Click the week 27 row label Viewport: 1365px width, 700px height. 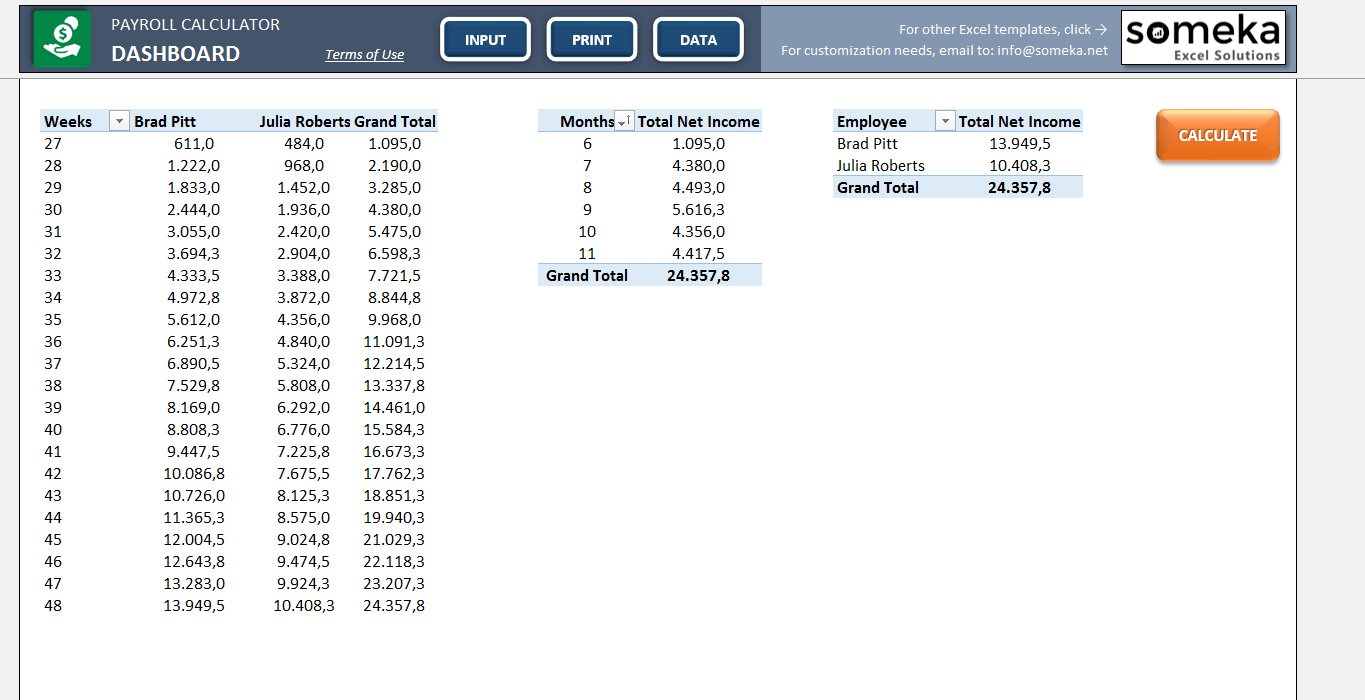53,143
